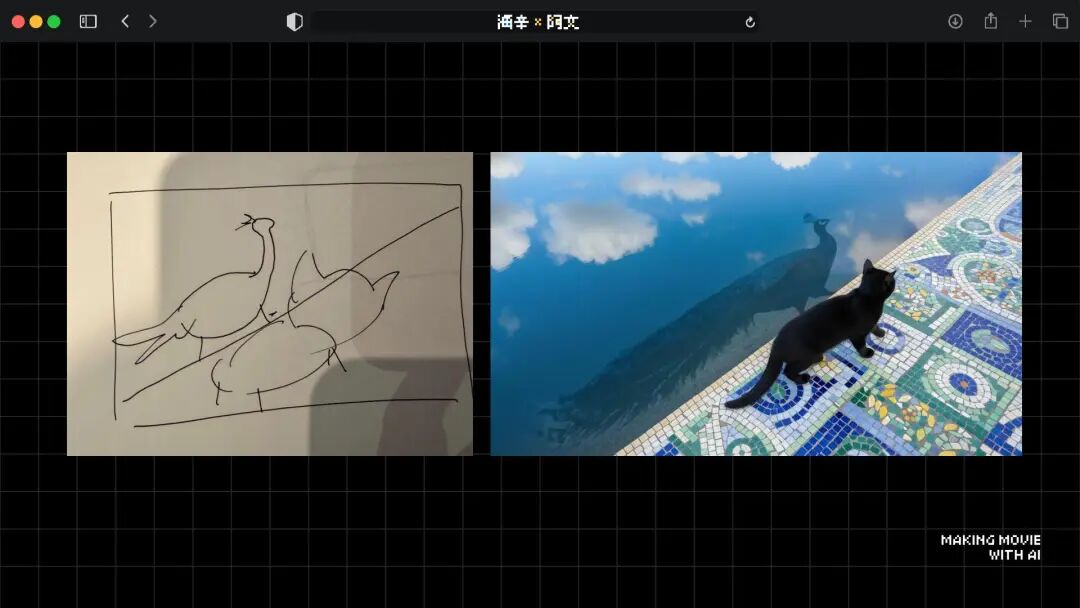Open the Downloads list
1080x608 pixels.
tap(957, 20)
